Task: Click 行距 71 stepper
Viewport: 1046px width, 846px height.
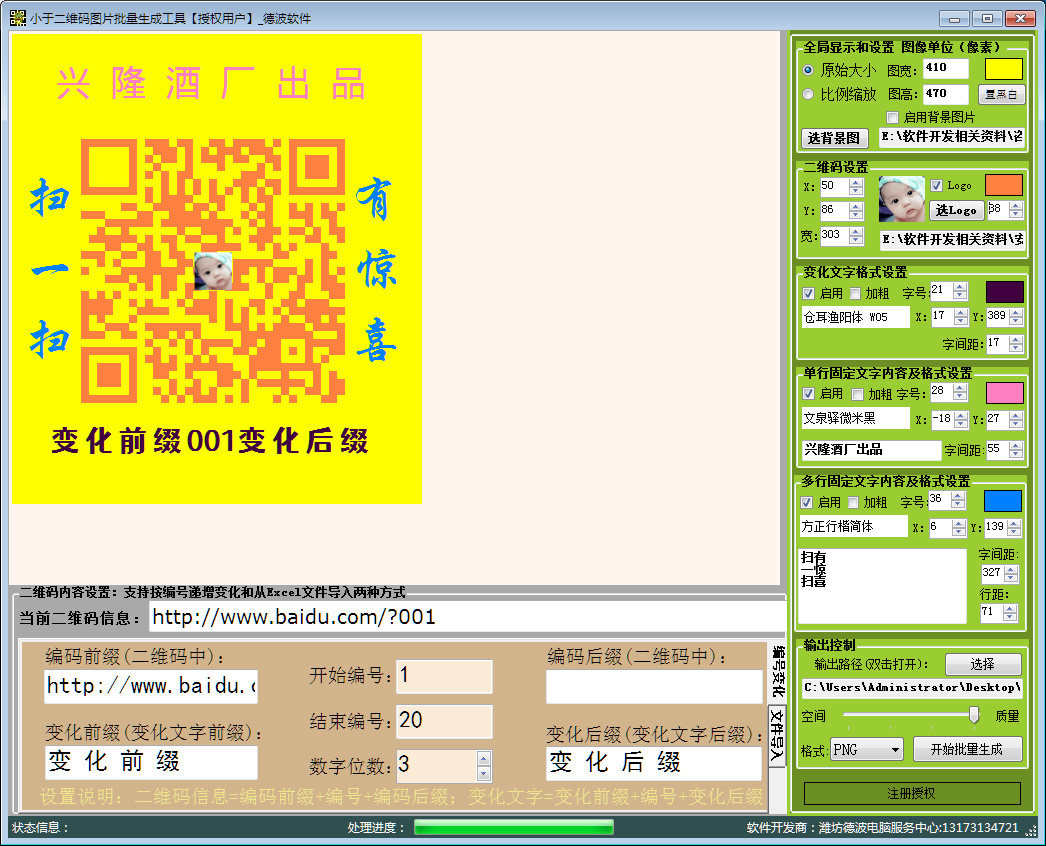Action: [x=1010, y=612]
